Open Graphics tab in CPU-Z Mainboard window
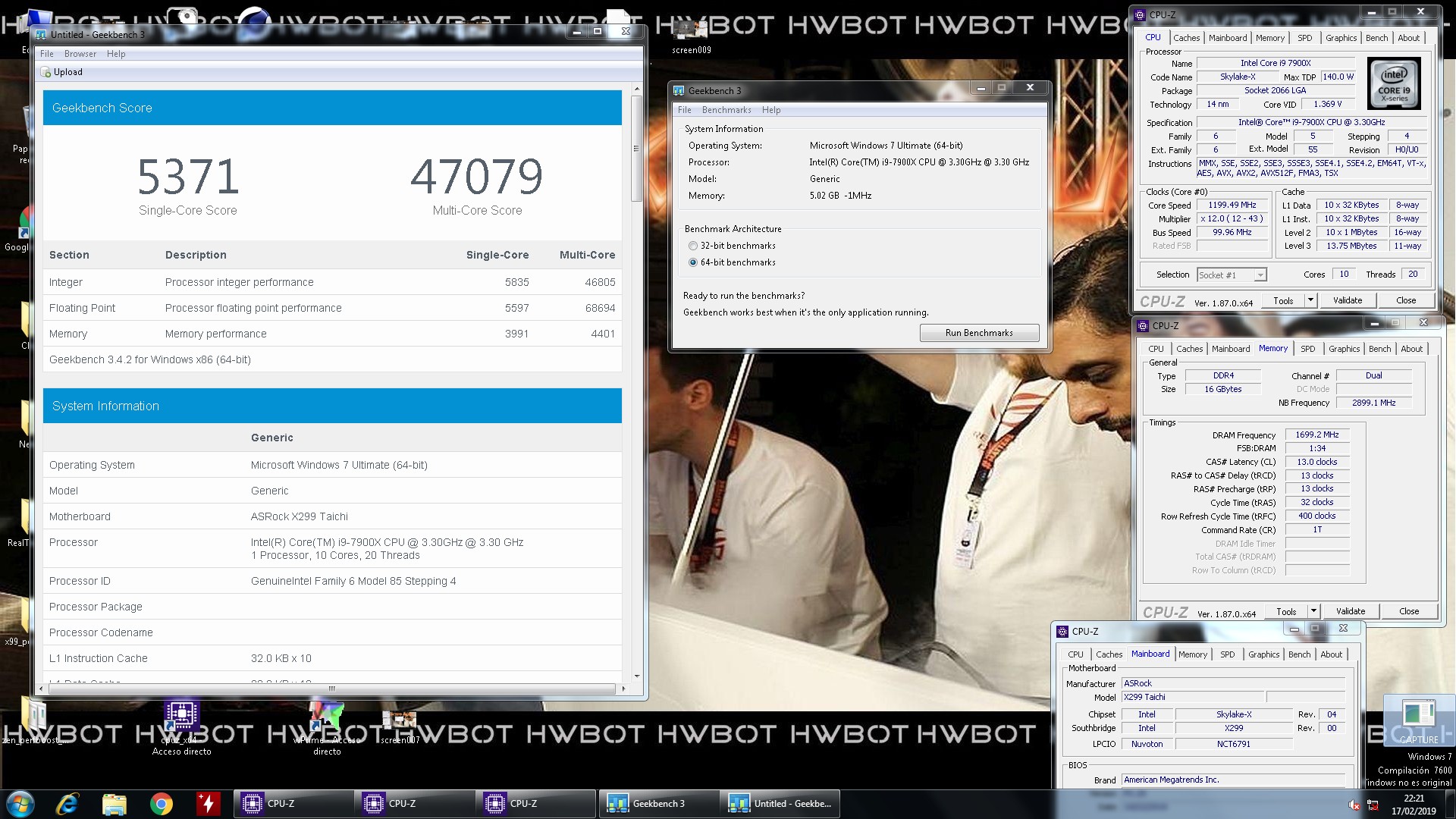 pyautogui.click(x=1263, y=654)
